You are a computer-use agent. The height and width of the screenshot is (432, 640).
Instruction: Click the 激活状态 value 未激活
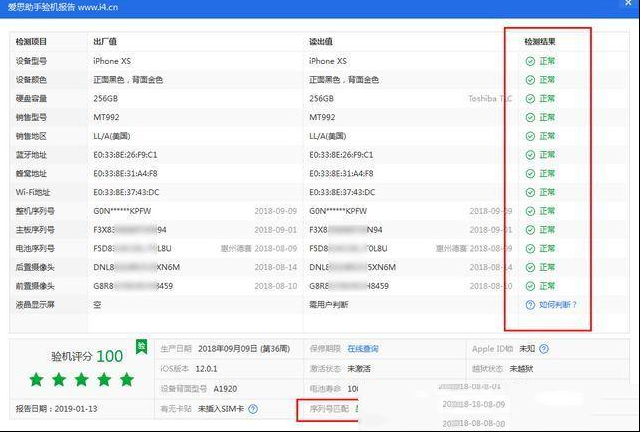click(x=359, y=369)
